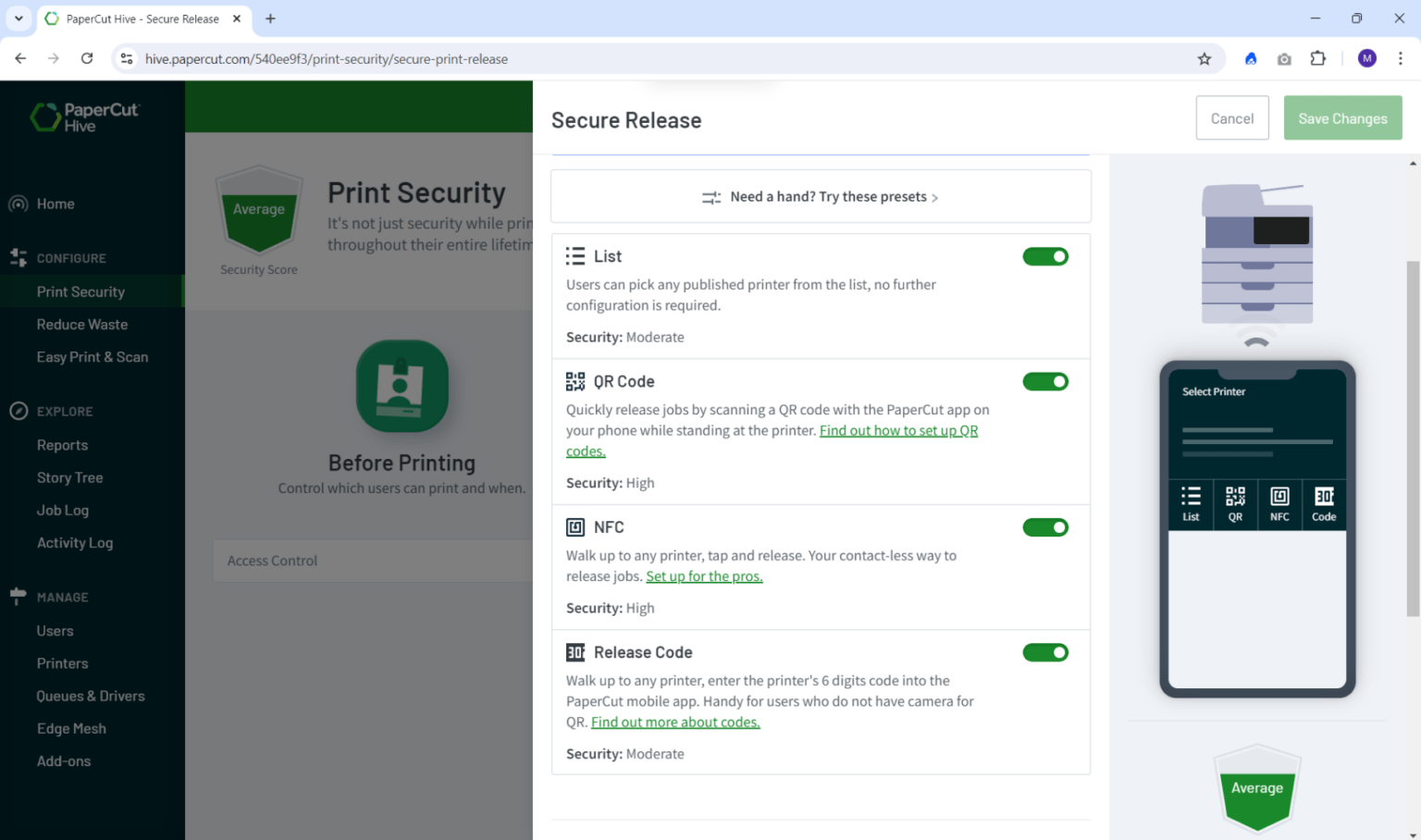Select Reduce Waste in sidebar
Image resolution: width=1421 pixels, height=840 pixels.
coord(81,325)
